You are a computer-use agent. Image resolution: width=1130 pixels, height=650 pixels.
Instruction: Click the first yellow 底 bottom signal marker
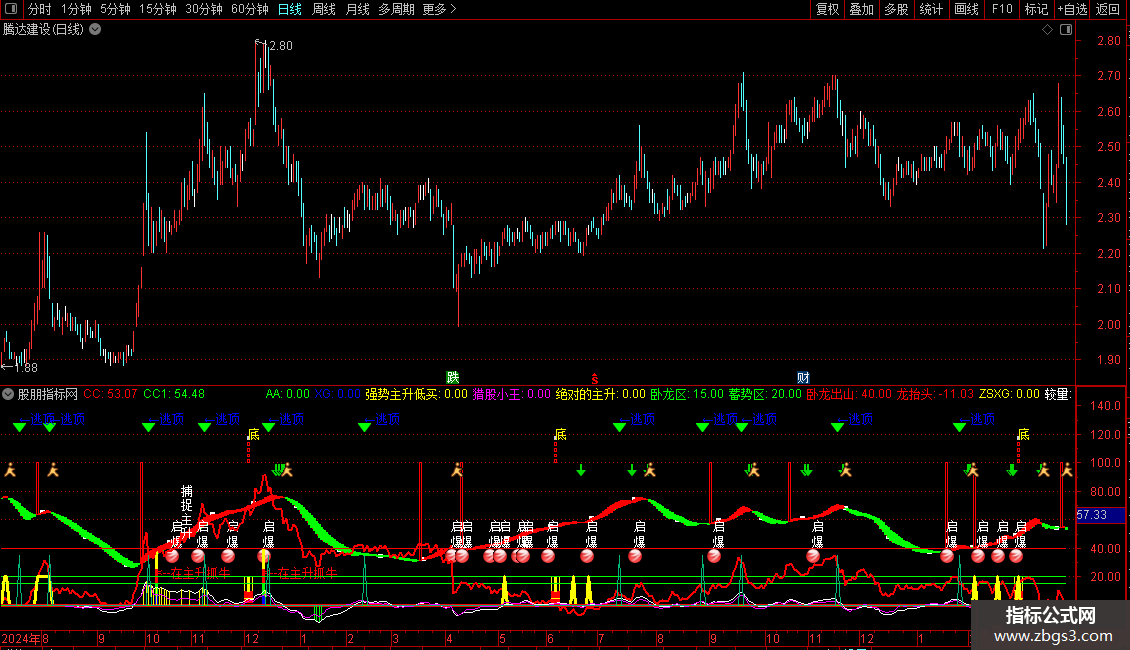click(253, 435)
